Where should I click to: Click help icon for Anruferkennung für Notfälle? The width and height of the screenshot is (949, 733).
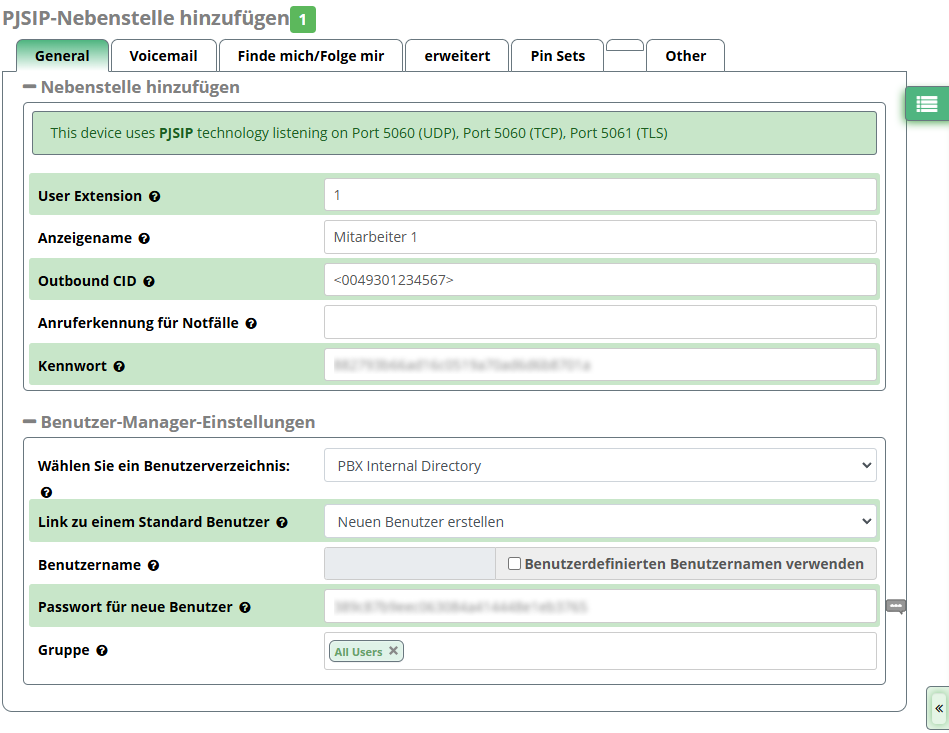click(x=251, y=324)
